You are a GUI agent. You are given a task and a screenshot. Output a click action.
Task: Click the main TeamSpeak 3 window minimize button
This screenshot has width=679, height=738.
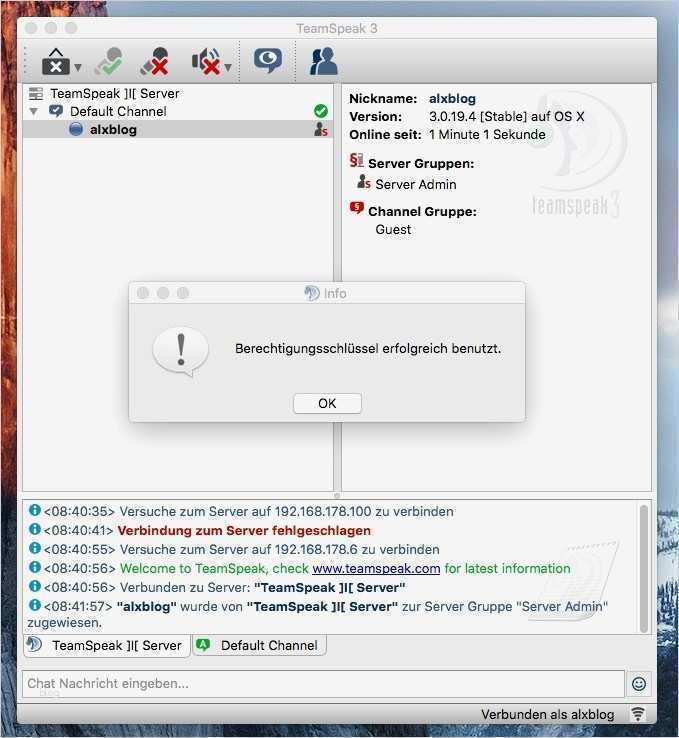pyautogui.click(x=51, y=28)
